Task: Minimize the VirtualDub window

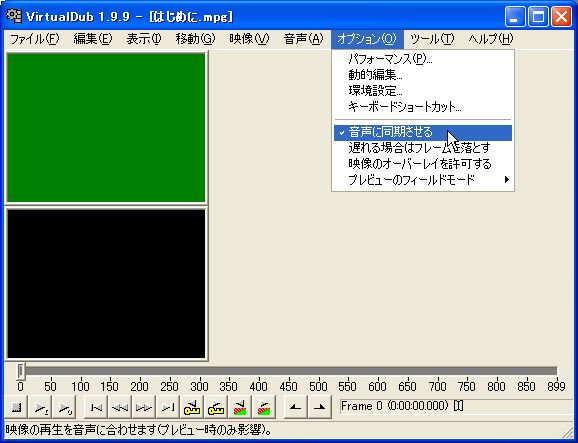Action: [x=515, y=17]
